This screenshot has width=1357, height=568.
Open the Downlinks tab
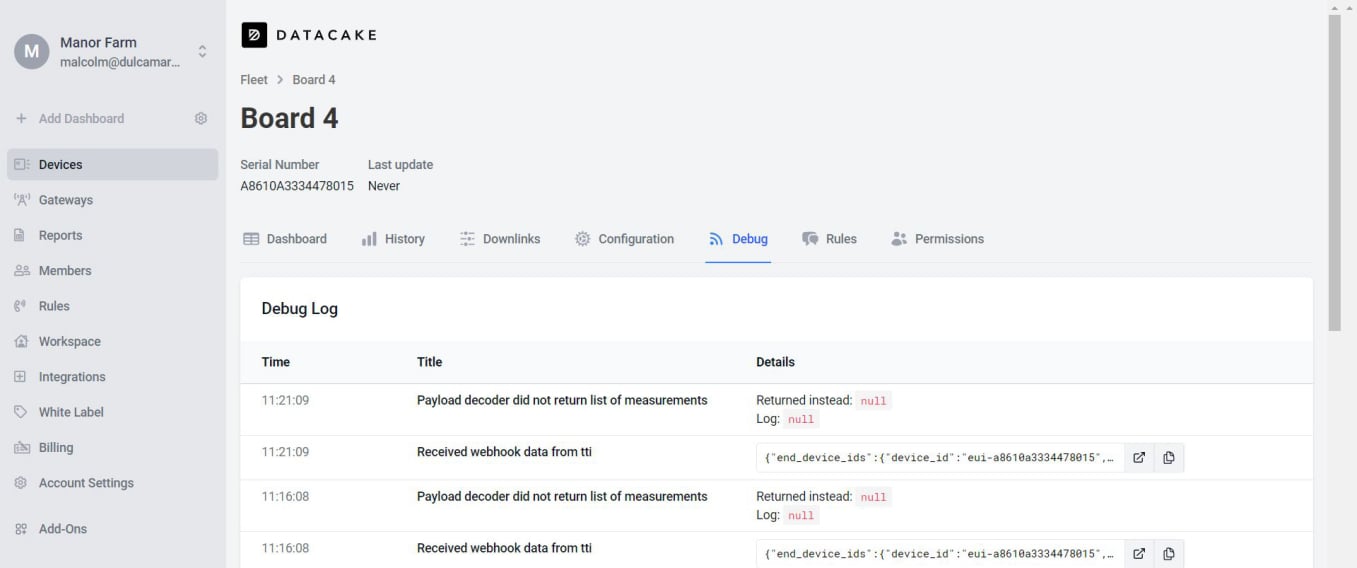[500, 239]
